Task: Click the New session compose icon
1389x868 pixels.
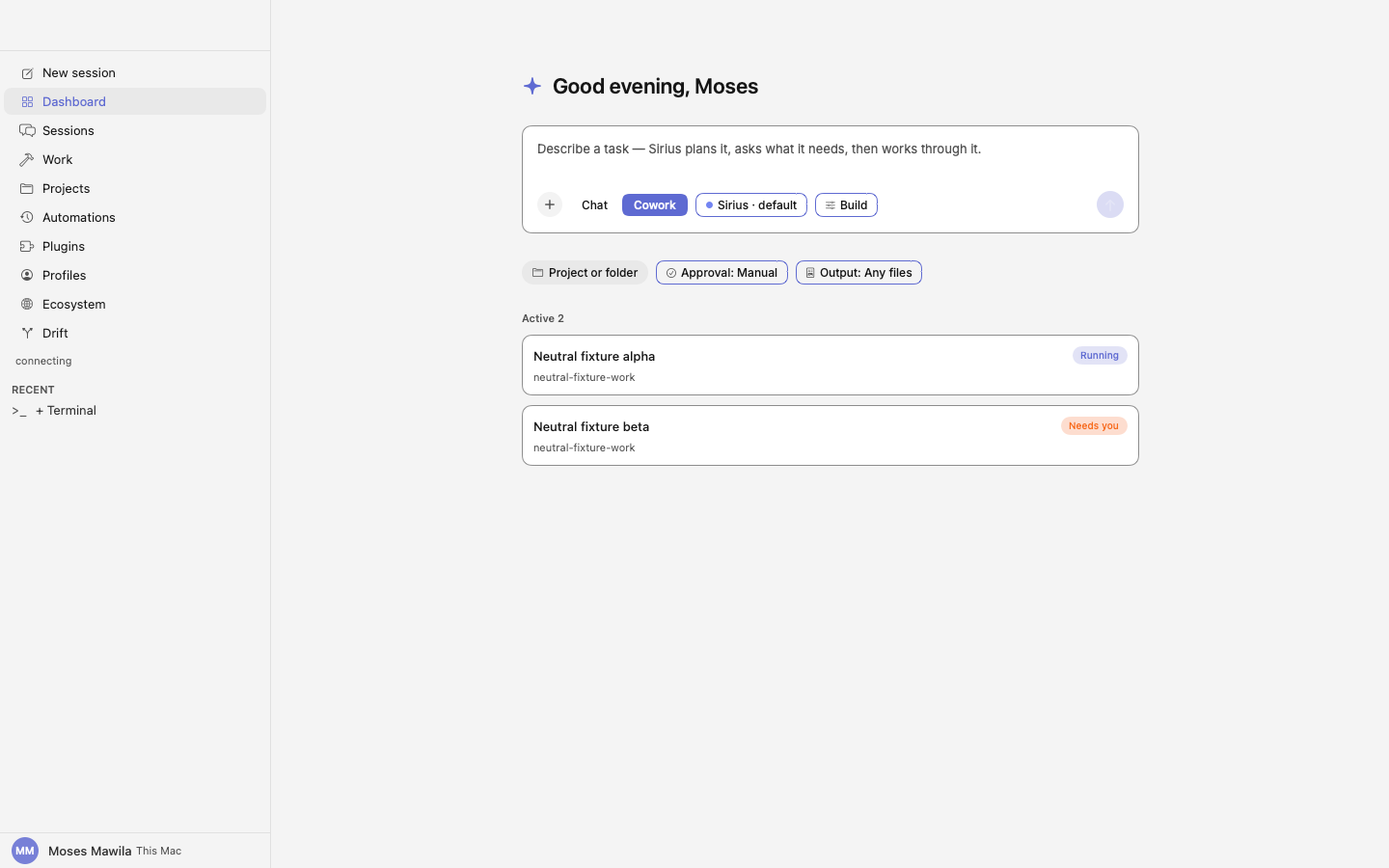Action: tap(27, 73)
